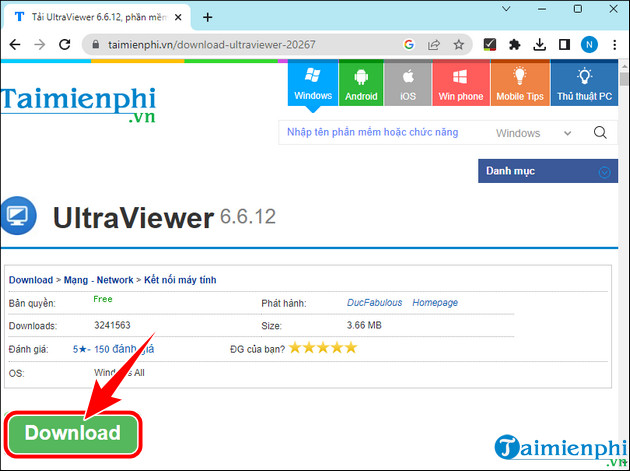Expand tab search chevron
Screen dimensions: 630x471
click(x=506, y=8)
